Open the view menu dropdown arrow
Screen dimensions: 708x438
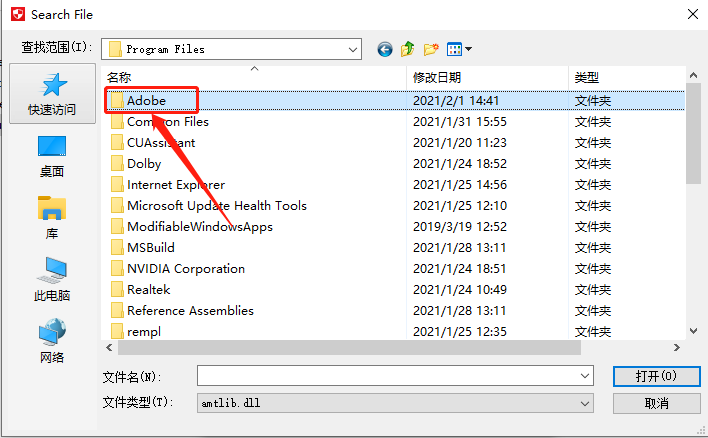[468, 49]
